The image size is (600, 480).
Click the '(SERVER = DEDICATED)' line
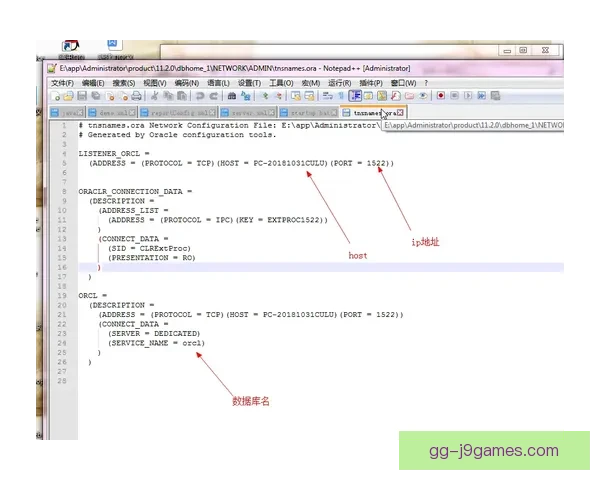click(x=154, y=333)
